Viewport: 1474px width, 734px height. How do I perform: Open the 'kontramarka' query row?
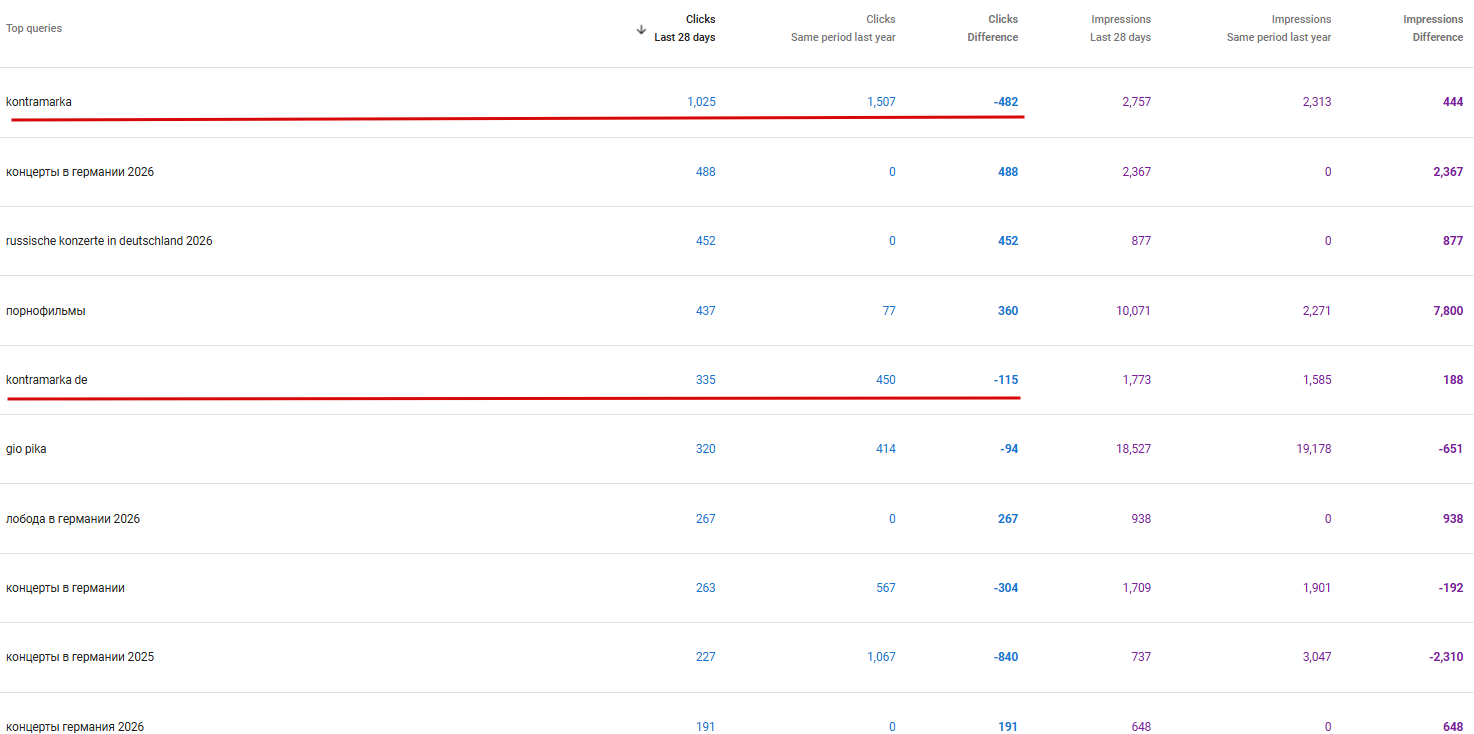[737, 102]
